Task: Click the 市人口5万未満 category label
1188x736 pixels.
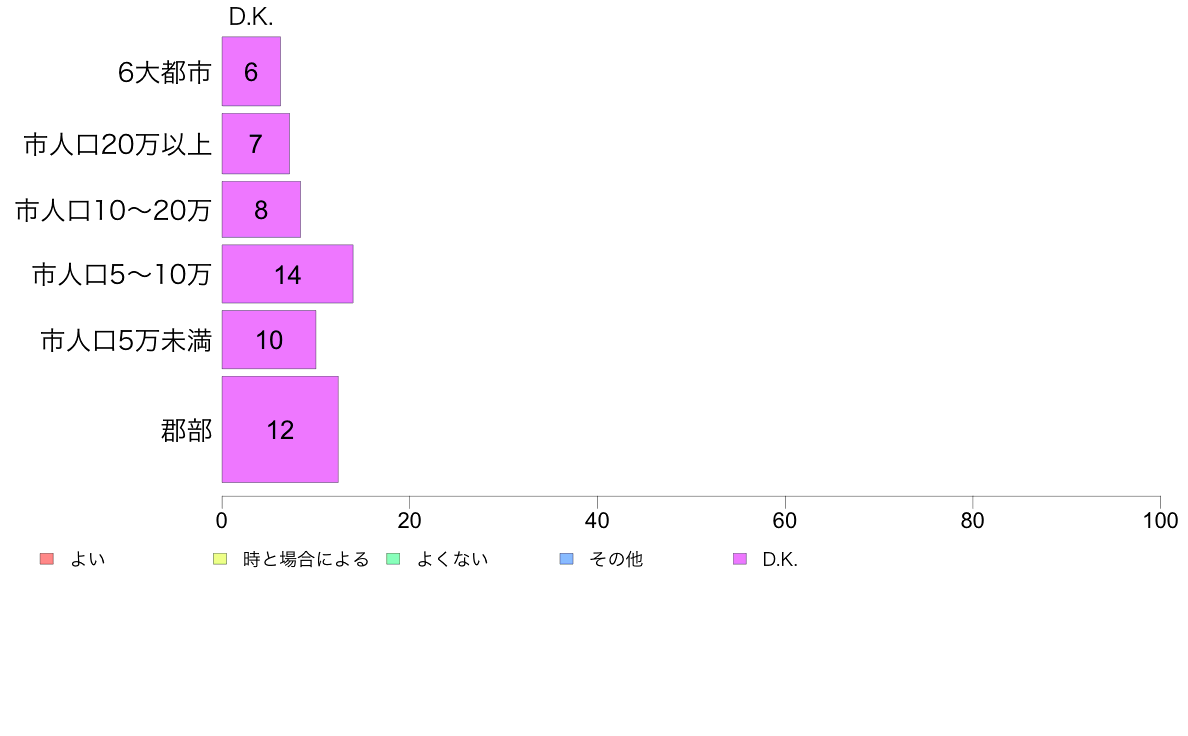Action: point(126,340)
